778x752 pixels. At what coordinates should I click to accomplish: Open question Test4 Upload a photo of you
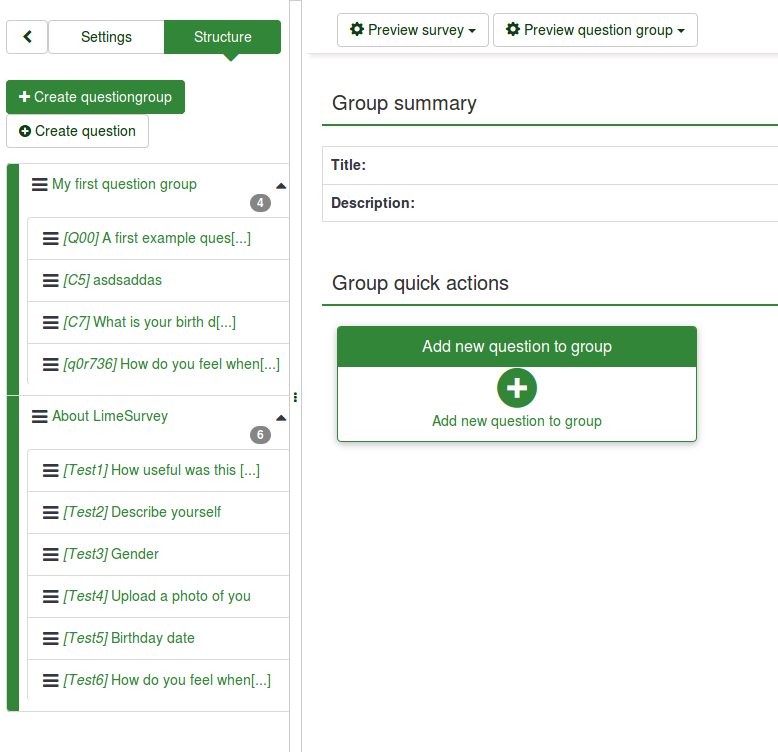[157, 596]
